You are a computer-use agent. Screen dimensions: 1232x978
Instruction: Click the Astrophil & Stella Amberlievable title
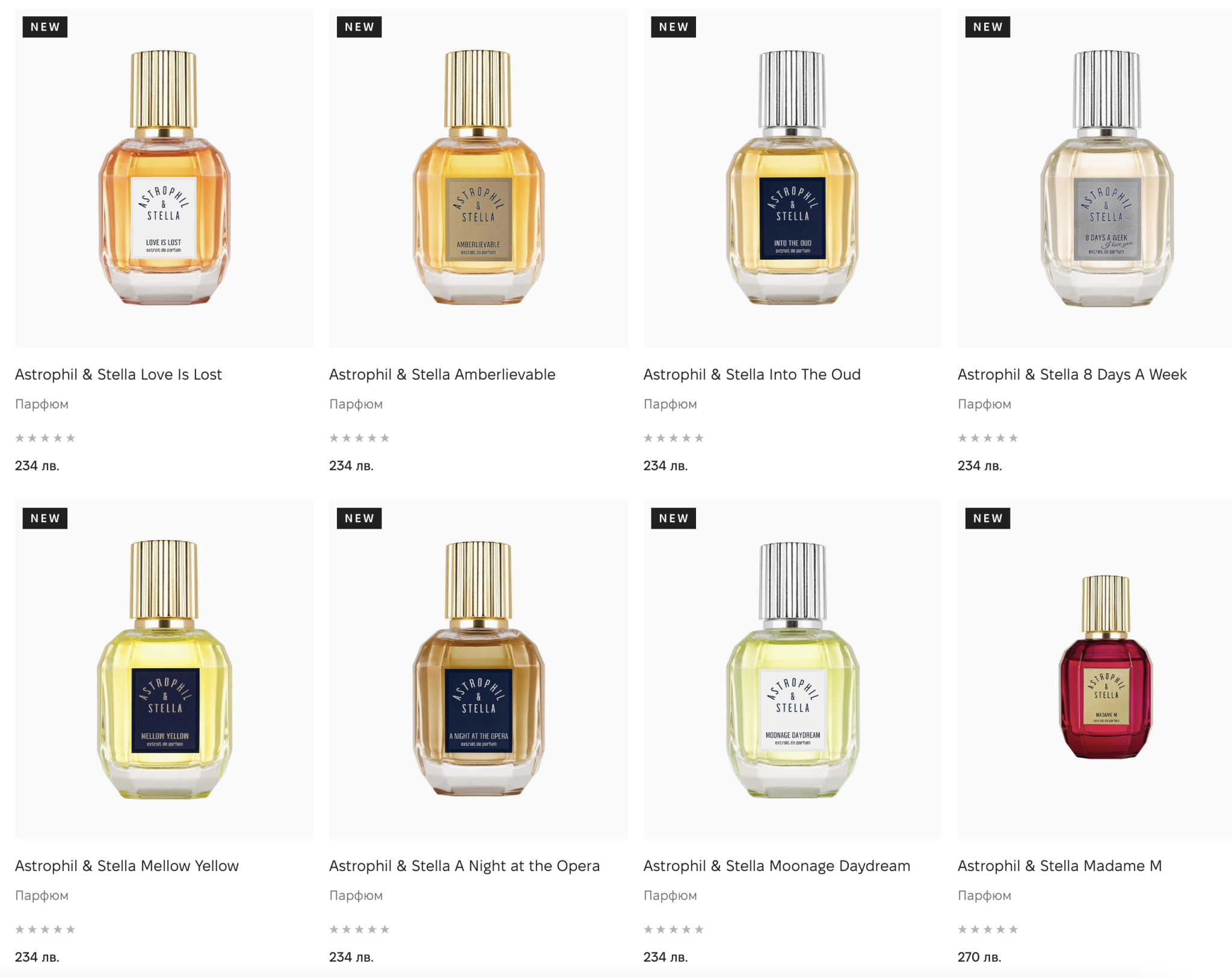pyautogui.click(x=442, y=375)
